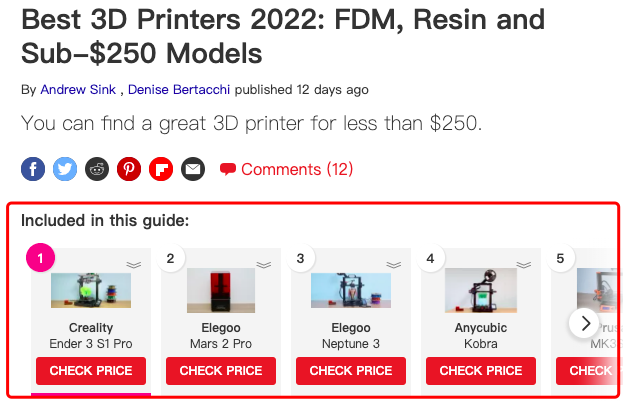
Task: Open author Denise Bertacchi's profile
Action: coord(179,90)
